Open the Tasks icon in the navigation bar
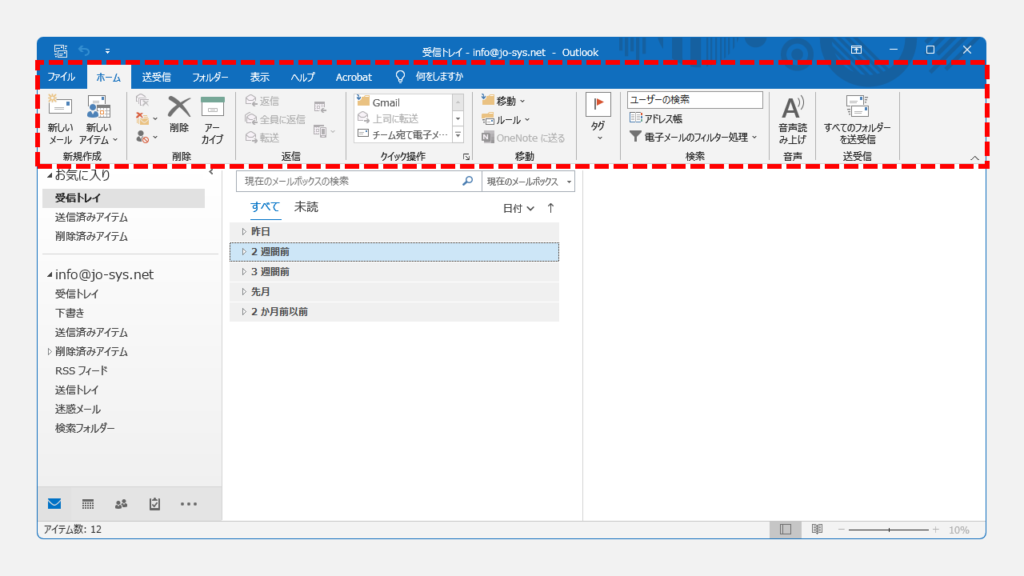Image resolution: width=1024 pixels, height=576 pixels. tap(154, 504)
